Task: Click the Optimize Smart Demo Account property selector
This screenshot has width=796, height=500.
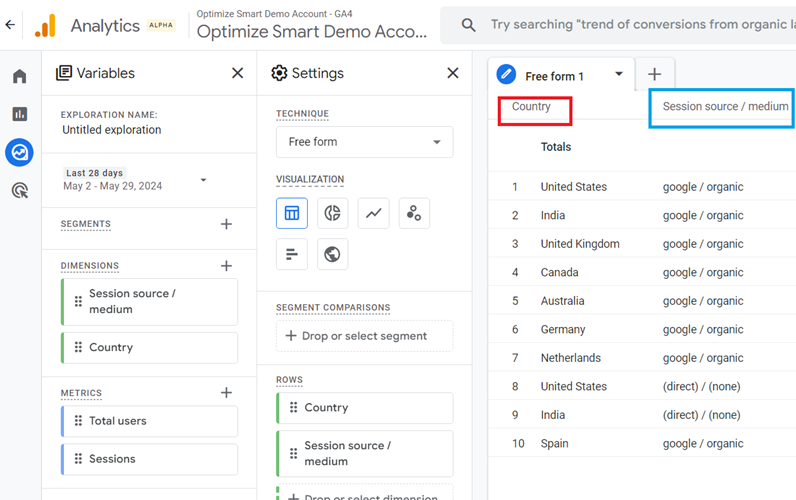Action: click(312, 25)
